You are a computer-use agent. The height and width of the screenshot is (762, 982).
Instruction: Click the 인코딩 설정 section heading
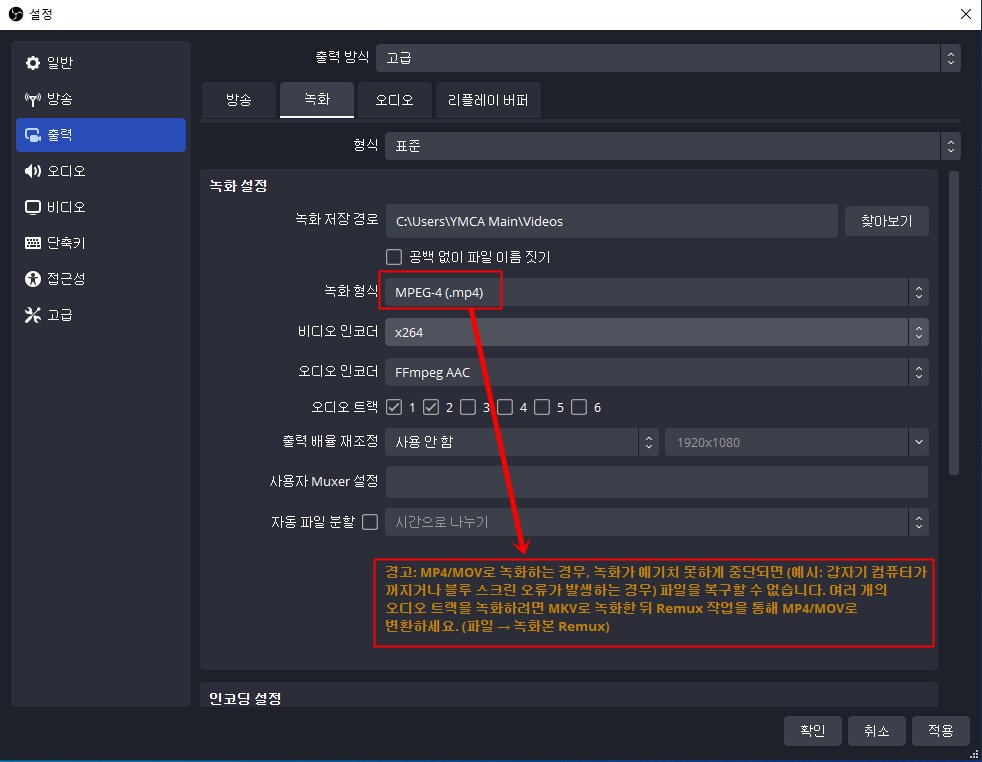click(x=245, y=699)
